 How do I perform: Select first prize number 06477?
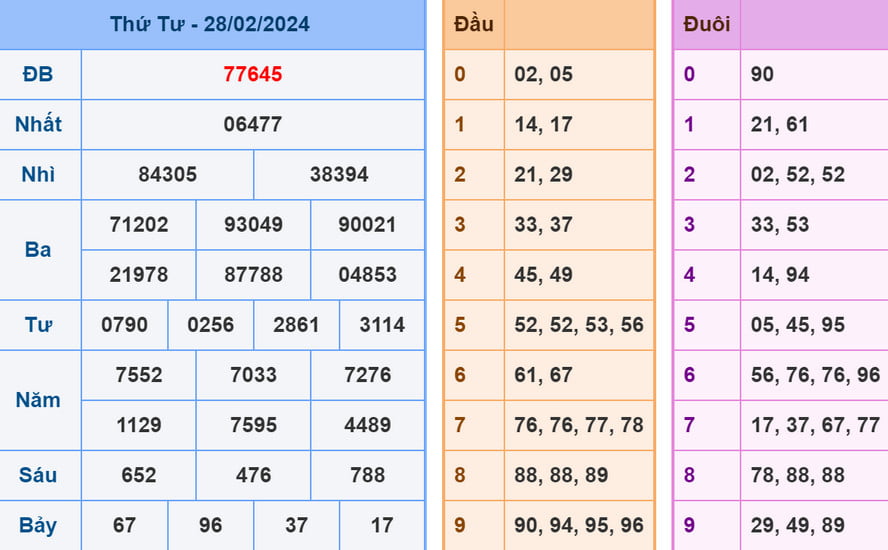point(252,124)
